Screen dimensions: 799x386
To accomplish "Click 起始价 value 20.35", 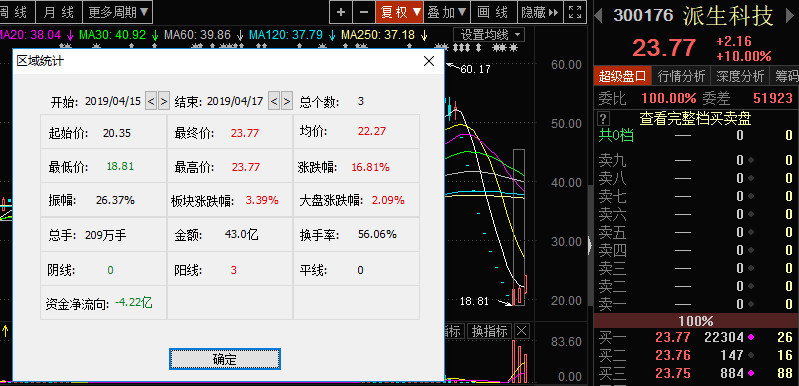I will coord(117,133).
